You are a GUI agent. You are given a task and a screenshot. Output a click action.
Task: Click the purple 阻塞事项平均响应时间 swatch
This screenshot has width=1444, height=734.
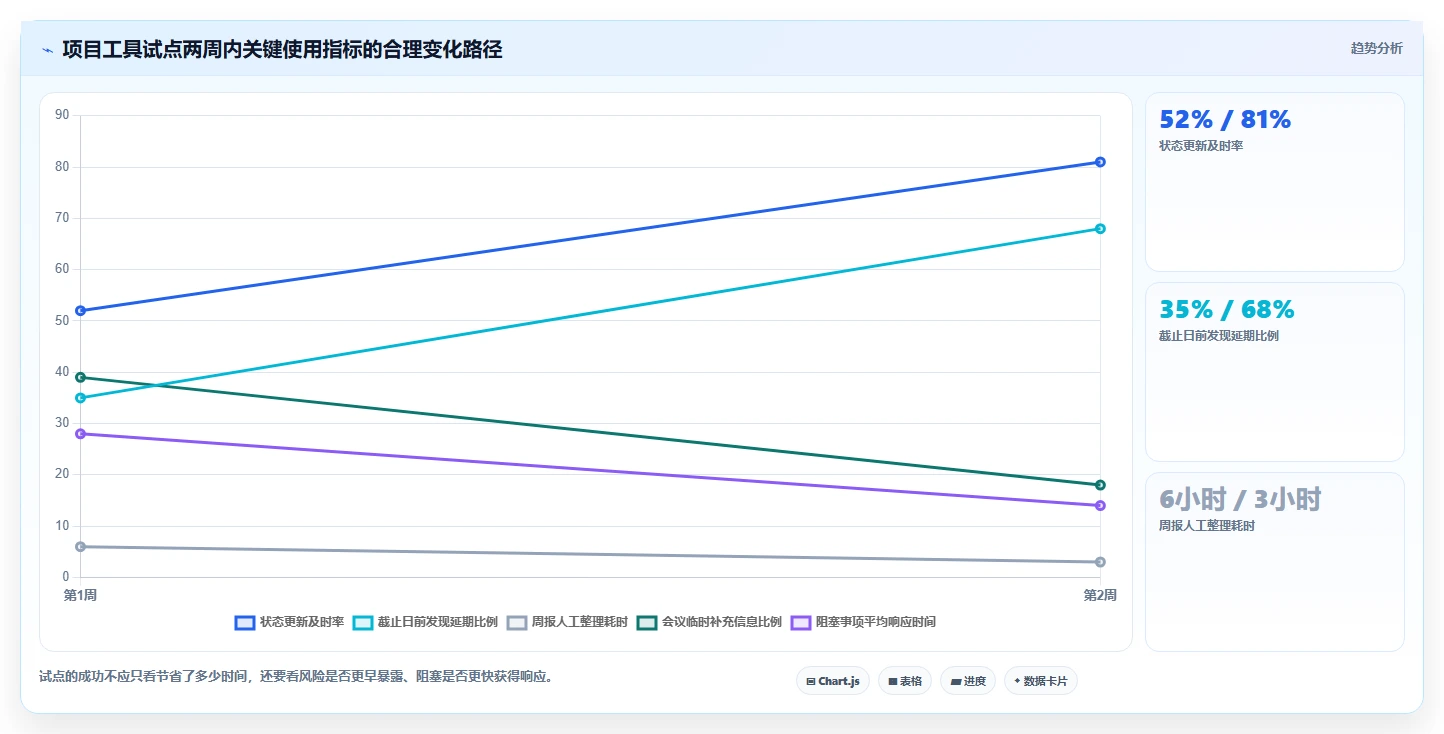tap(801, 622)
